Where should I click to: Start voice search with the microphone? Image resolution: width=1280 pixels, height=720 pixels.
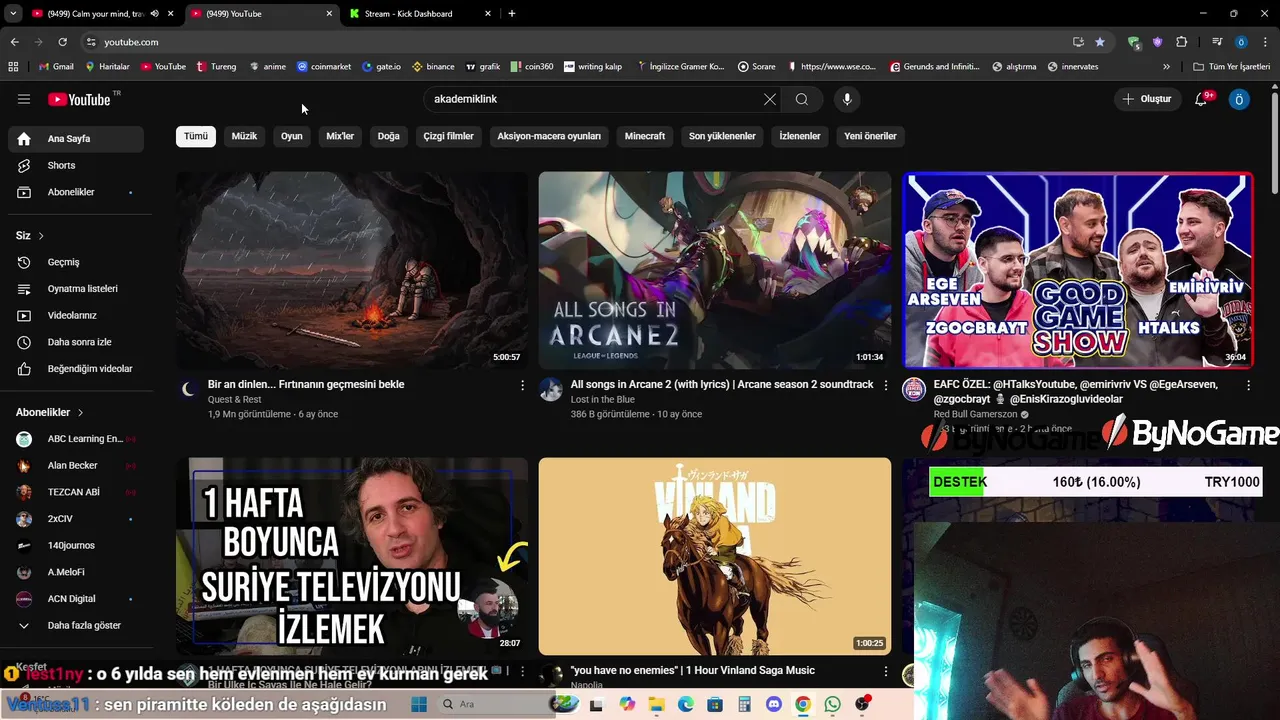click(x=847, y=99)
